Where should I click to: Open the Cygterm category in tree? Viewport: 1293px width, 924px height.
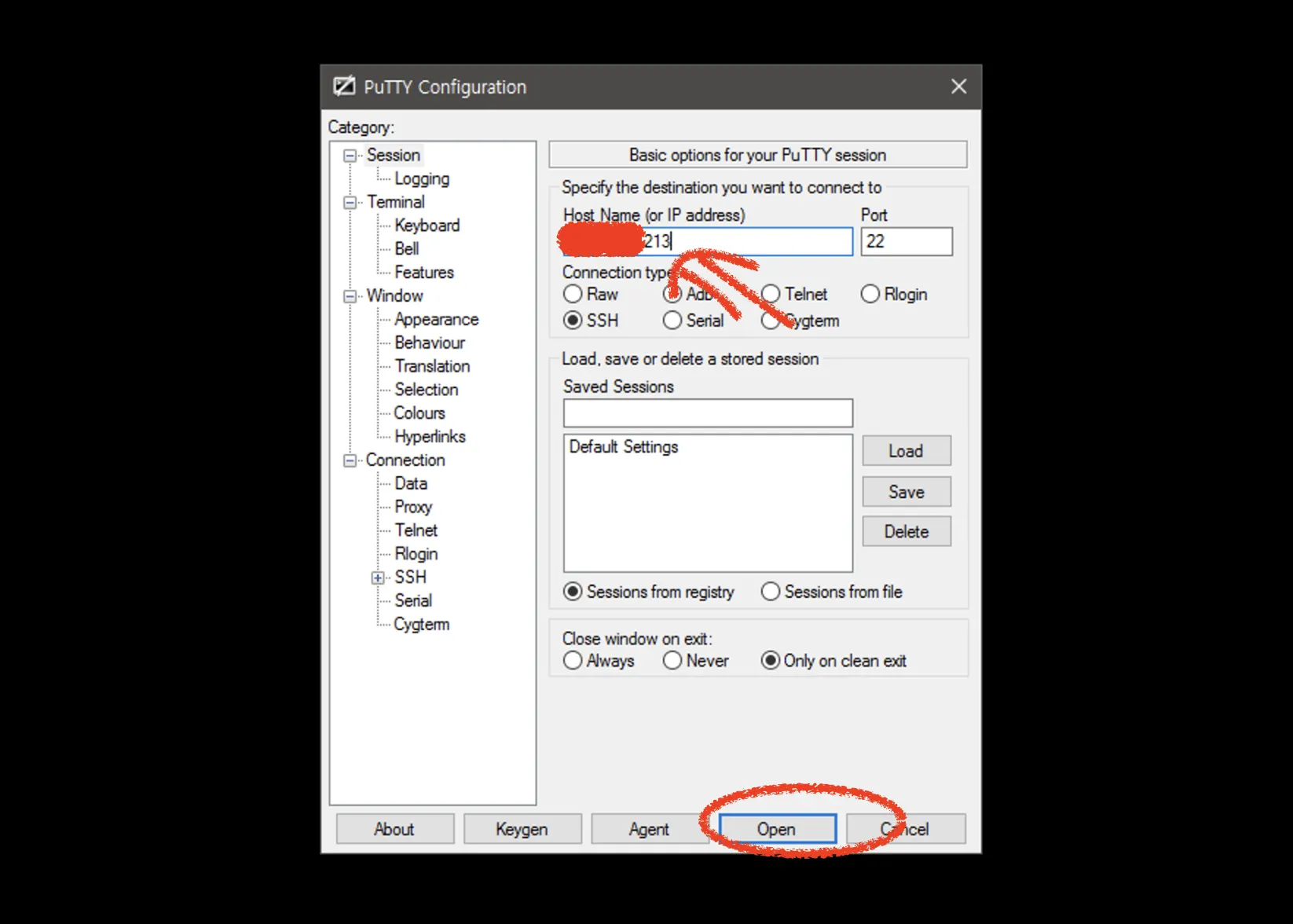click(422, 625)
